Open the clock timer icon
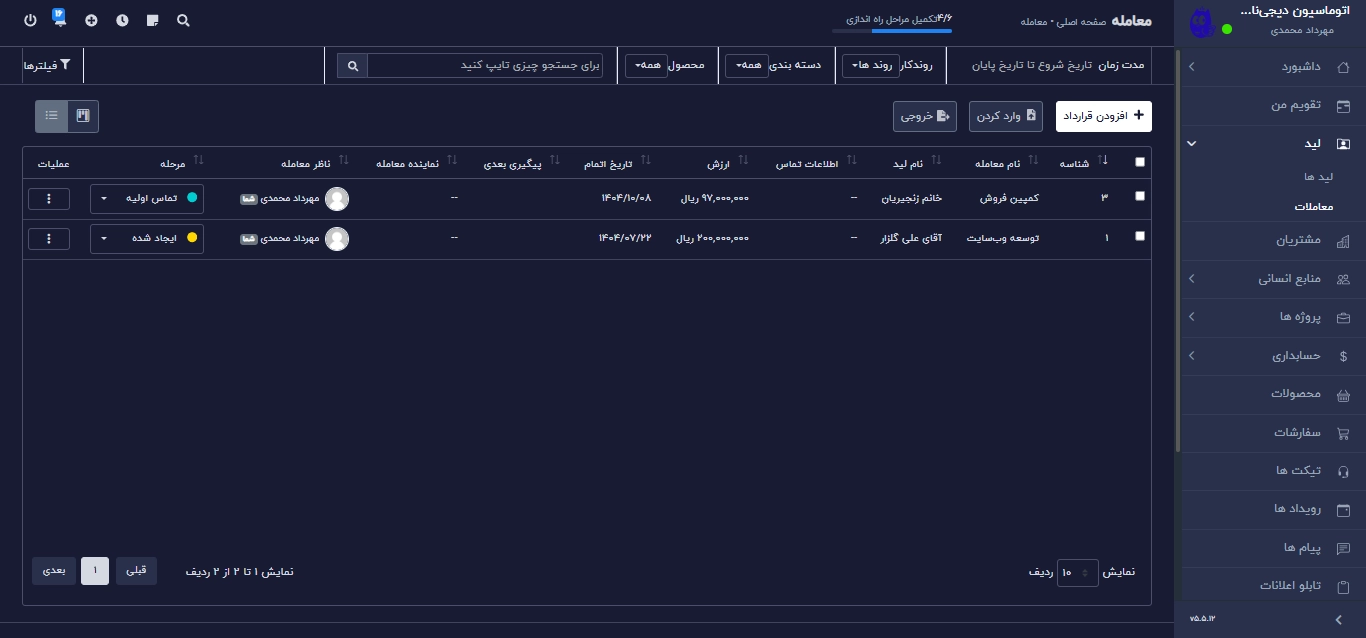Image resolution: width=1366 pixels, height=638 pixels. pos(122,20)
